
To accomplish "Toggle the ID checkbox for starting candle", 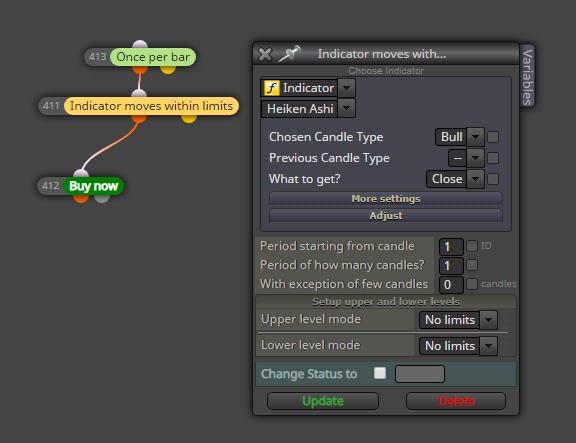I will [472, 246].
